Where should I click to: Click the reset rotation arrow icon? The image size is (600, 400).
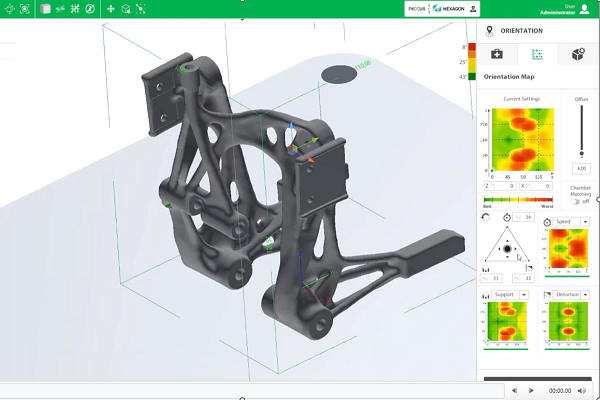coord(486,217)
